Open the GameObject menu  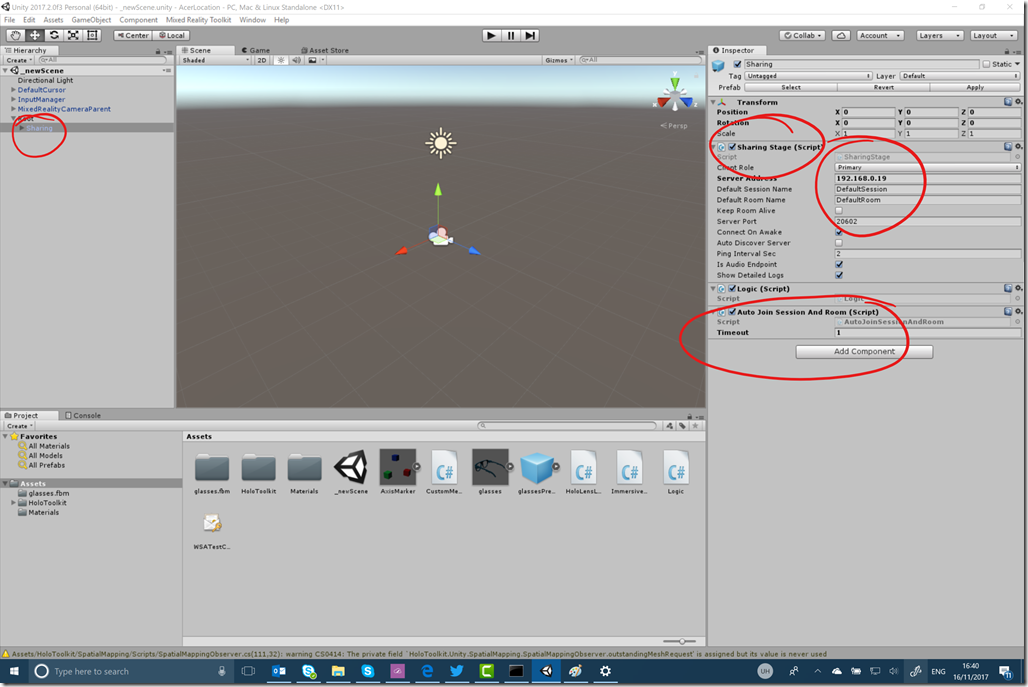(x=91, y=20)
